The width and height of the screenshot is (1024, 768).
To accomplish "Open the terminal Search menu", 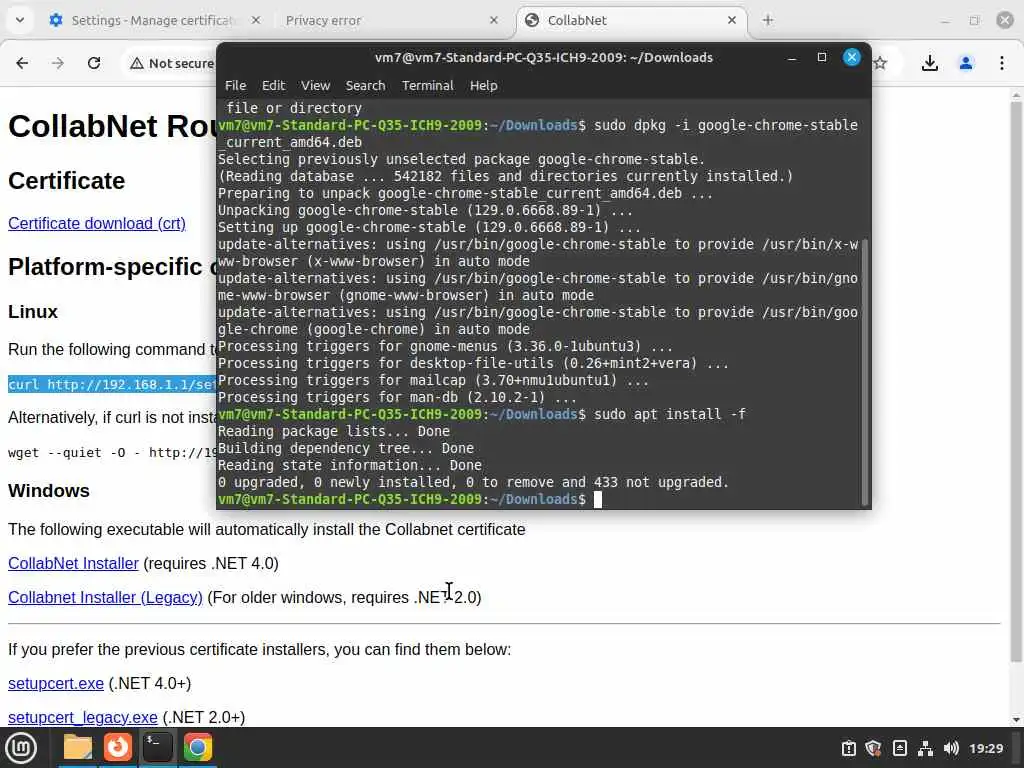I will click(x=365, y=86).
